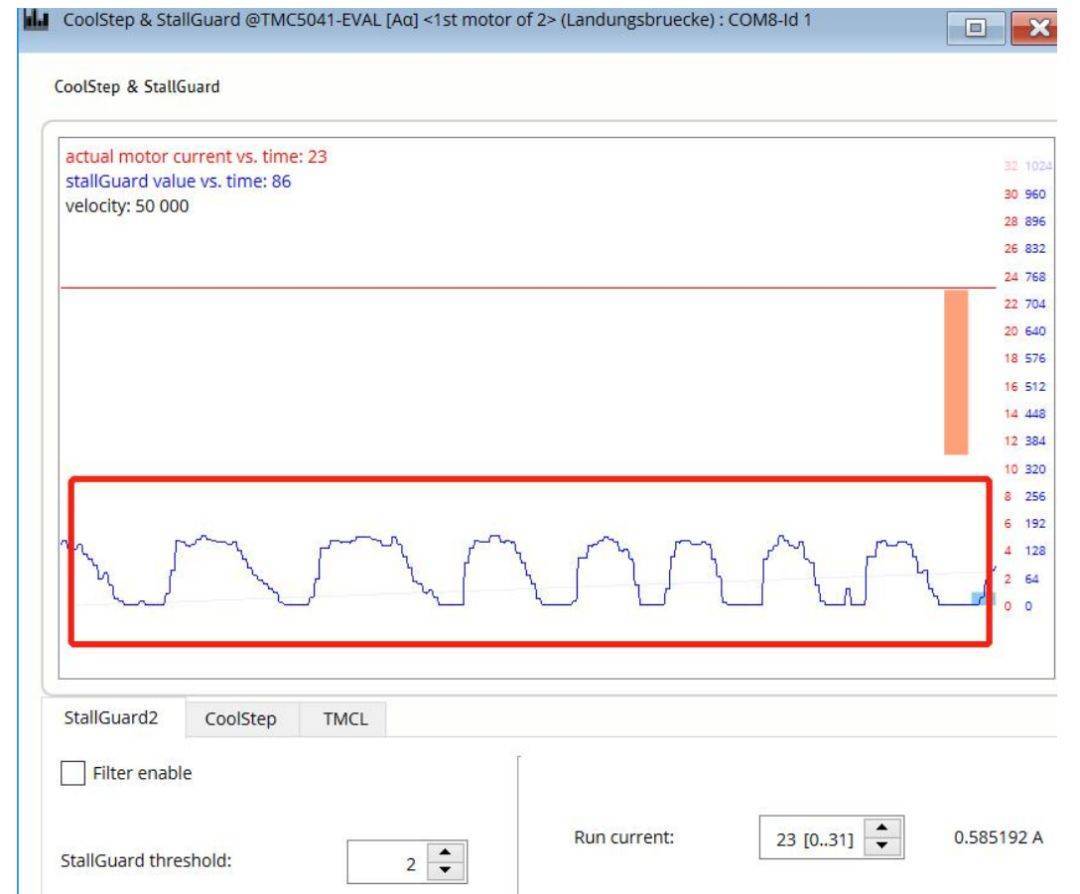Click the red actual motor current legend

(197, 156)
